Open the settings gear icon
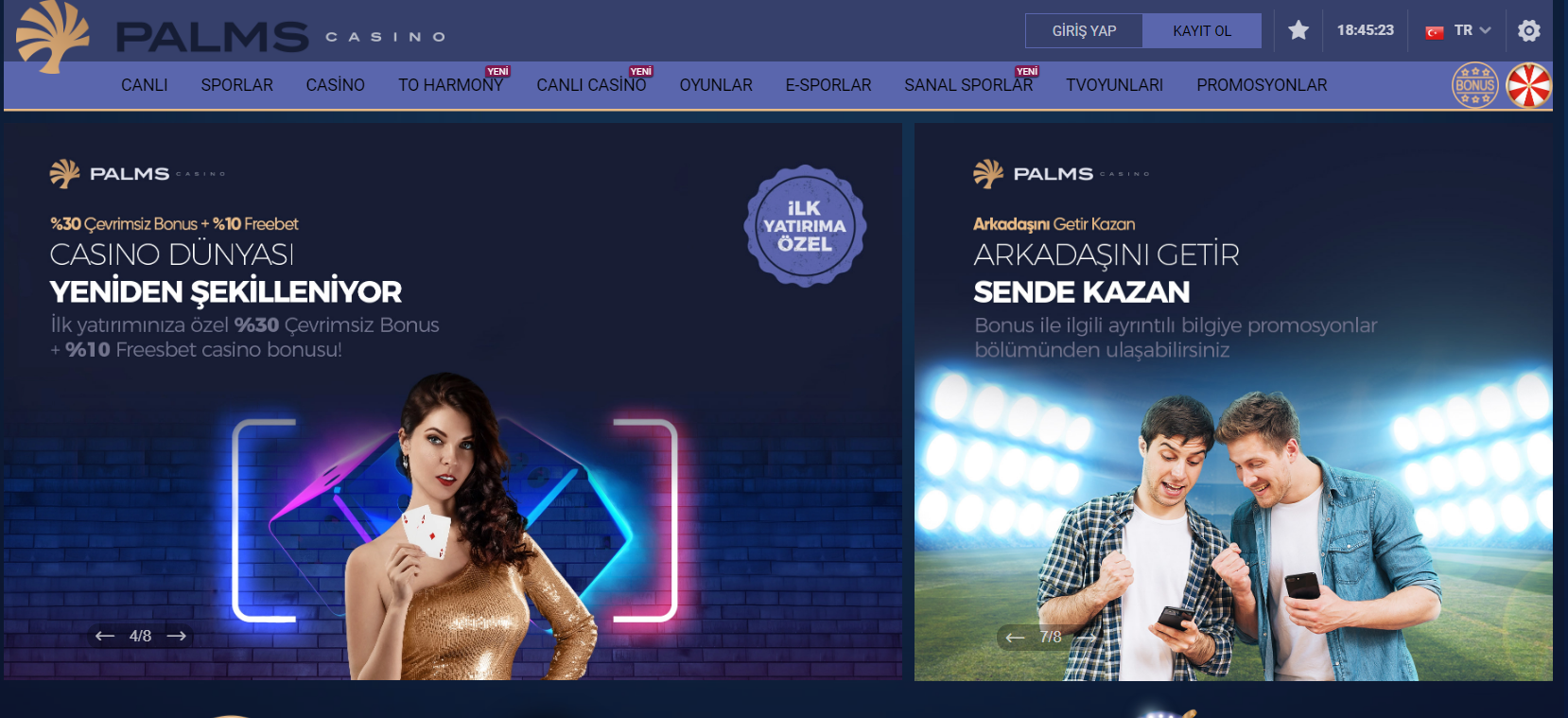This screenshot has width=1568, height=718. 1528,30
